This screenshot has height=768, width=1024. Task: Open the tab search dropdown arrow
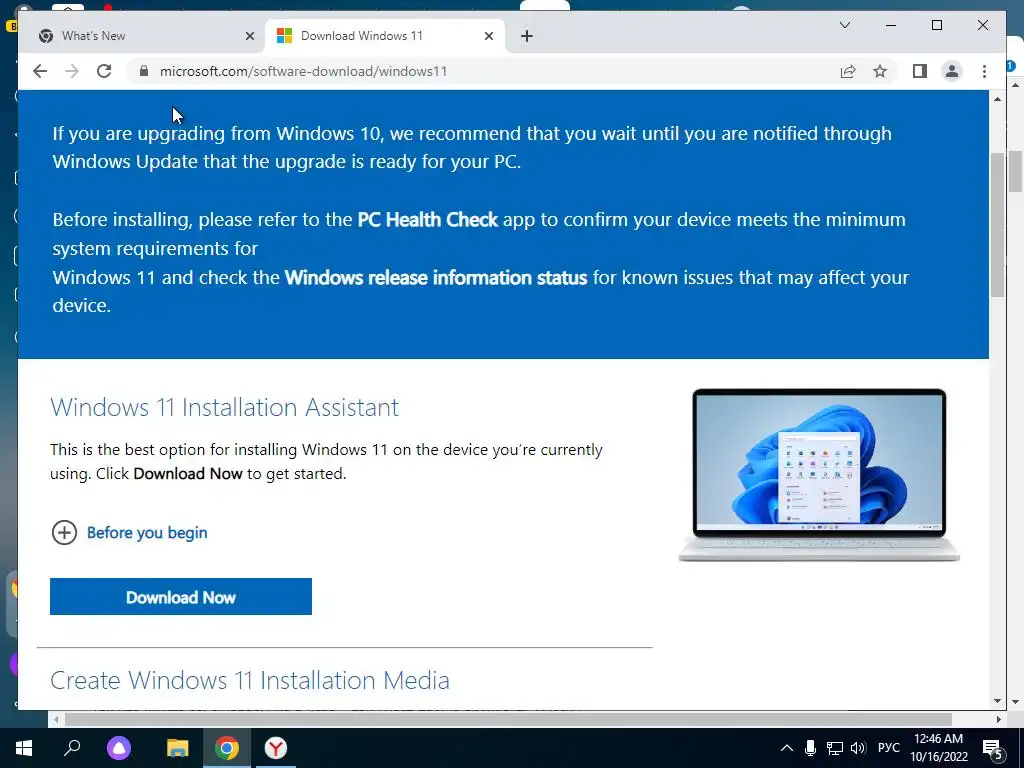[x=844, y=25]
